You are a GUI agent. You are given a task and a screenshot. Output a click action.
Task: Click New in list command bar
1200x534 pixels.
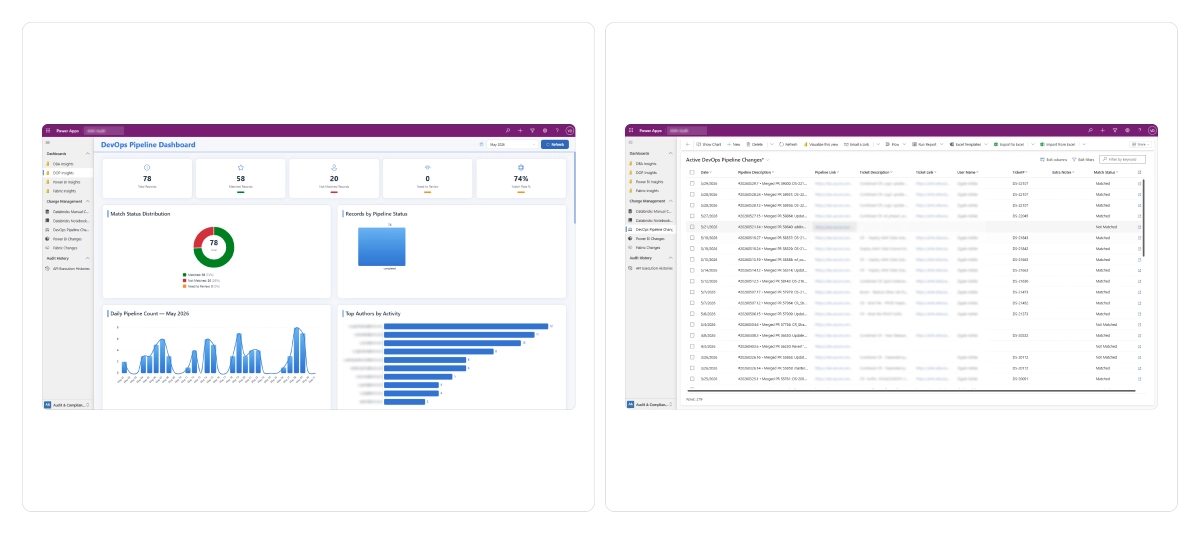[x=733, y=144]
